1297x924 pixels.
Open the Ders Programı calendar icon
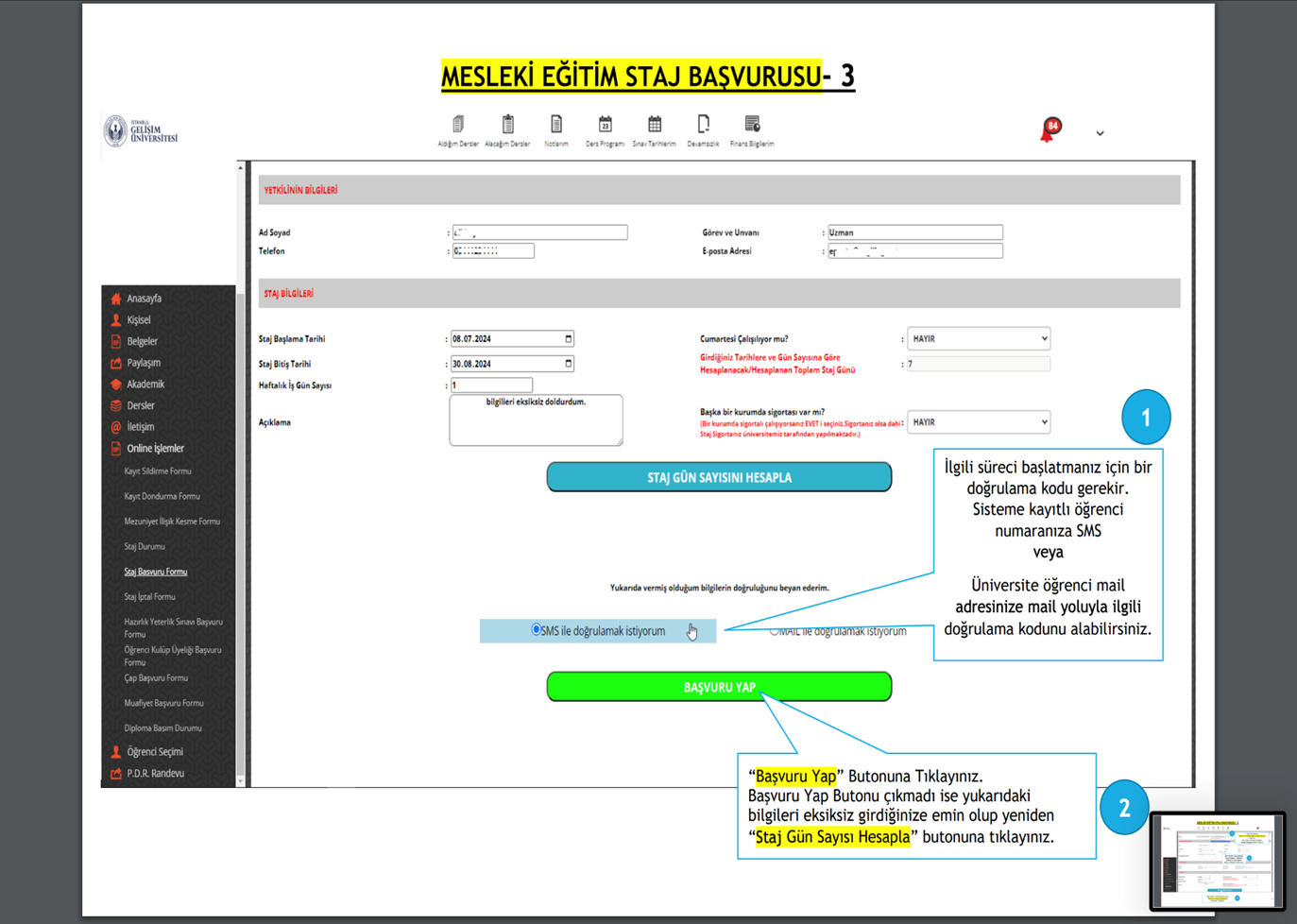tap(605, 126)
